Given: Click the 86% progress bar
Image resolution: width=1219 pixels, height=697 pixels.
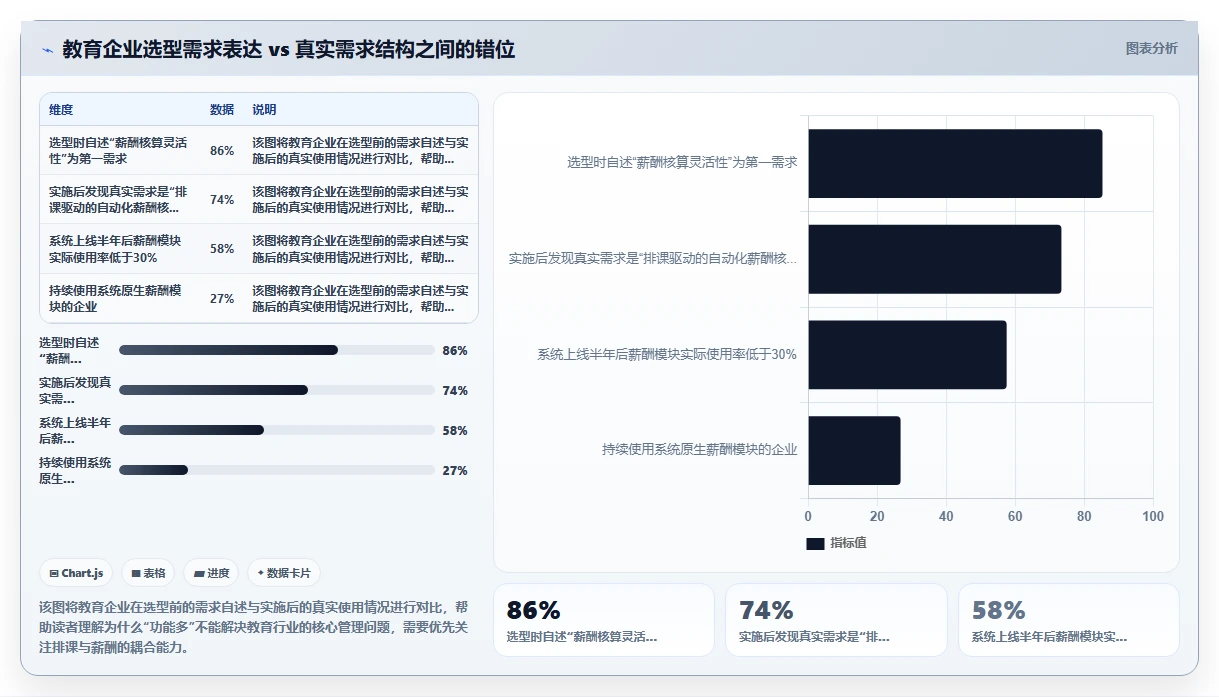Looking at the screenshot, I should (x=277, y=350).
